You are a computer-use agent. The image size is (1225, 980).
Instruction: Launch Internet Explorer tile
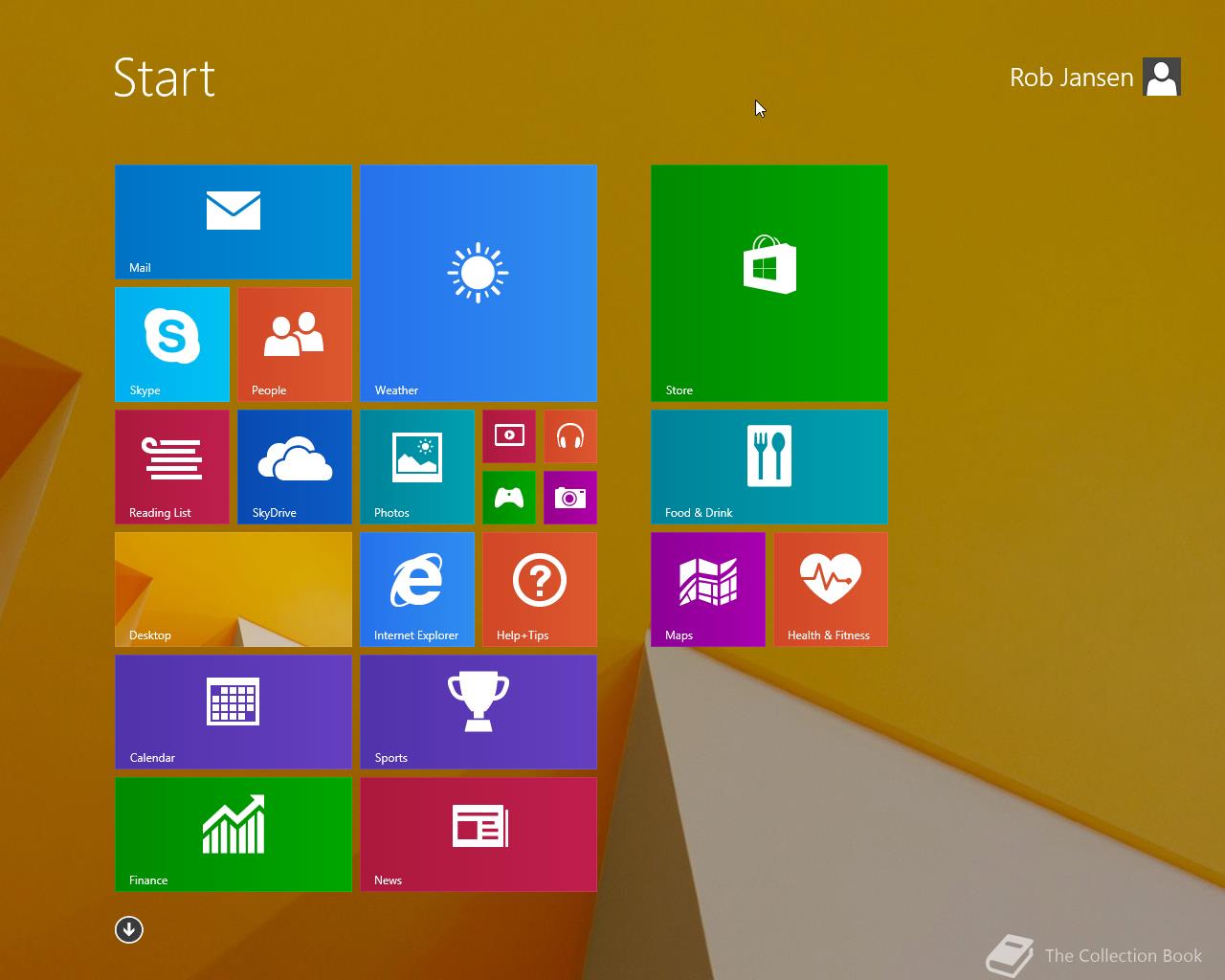417,590
